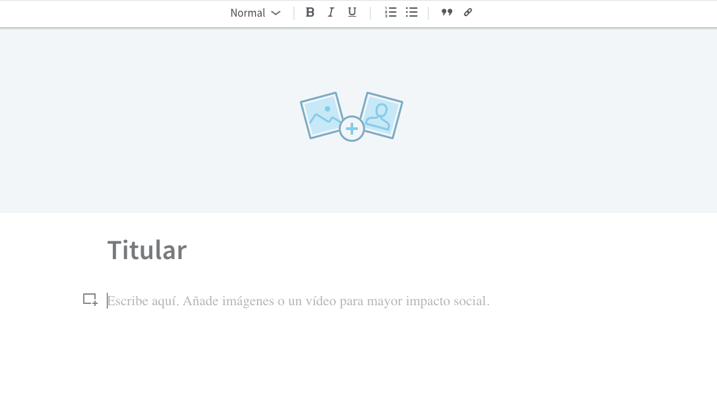This screenshot has width=717, height=397.
Task: Toggle underline formatting
Action: (352, 12)
